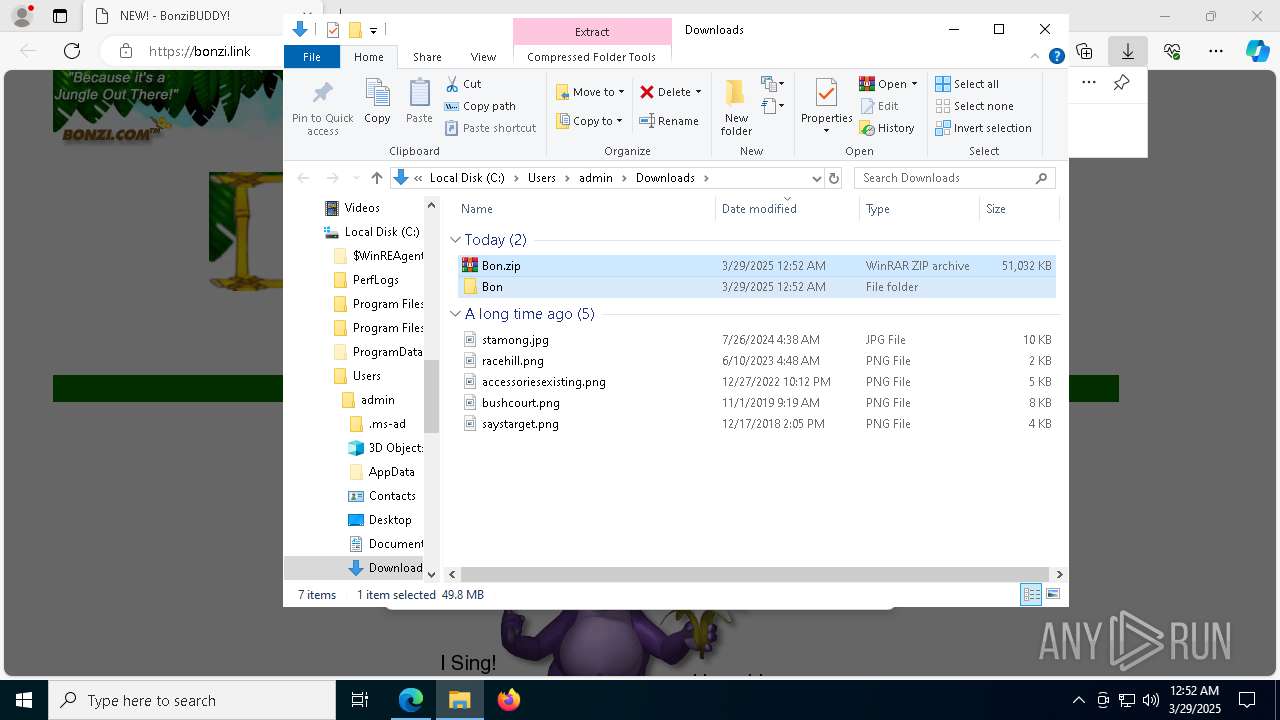Switch to the Home ribbon tab
The image size is (1280, 720).
[x=368, y=57]
